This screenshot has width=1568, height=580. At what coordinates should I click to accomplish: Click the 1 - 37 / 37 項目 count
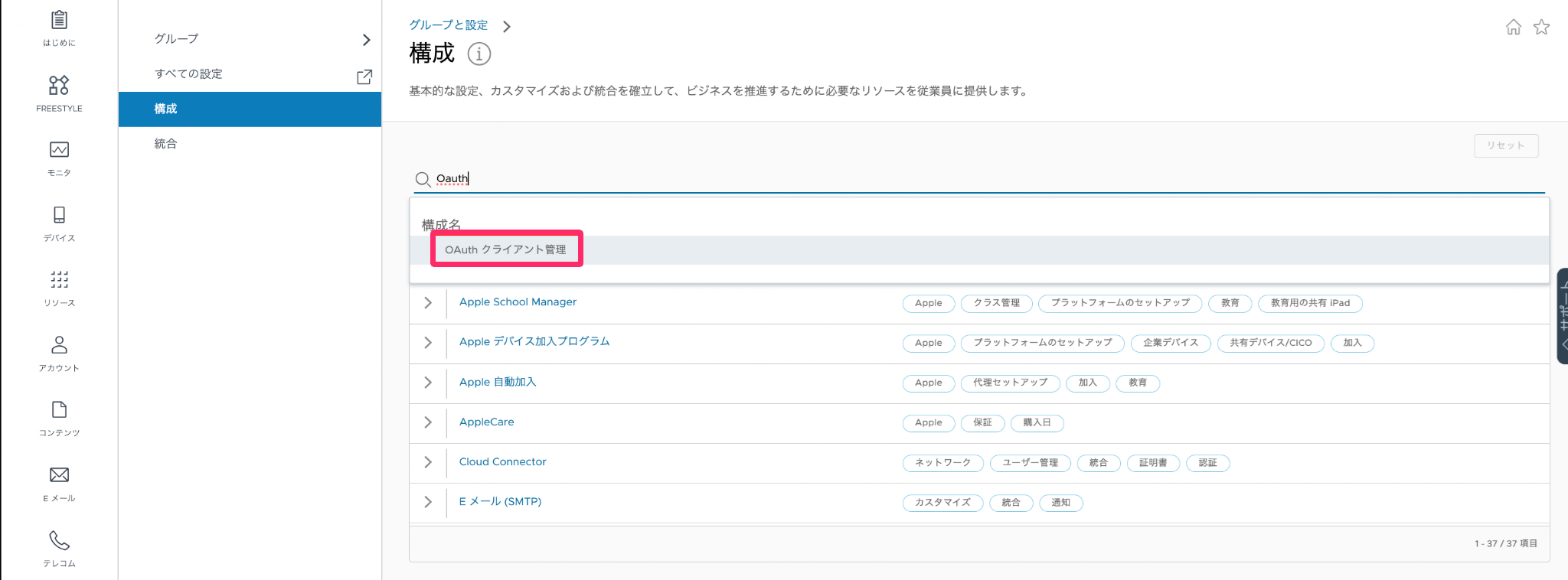tap(1506, 543)
